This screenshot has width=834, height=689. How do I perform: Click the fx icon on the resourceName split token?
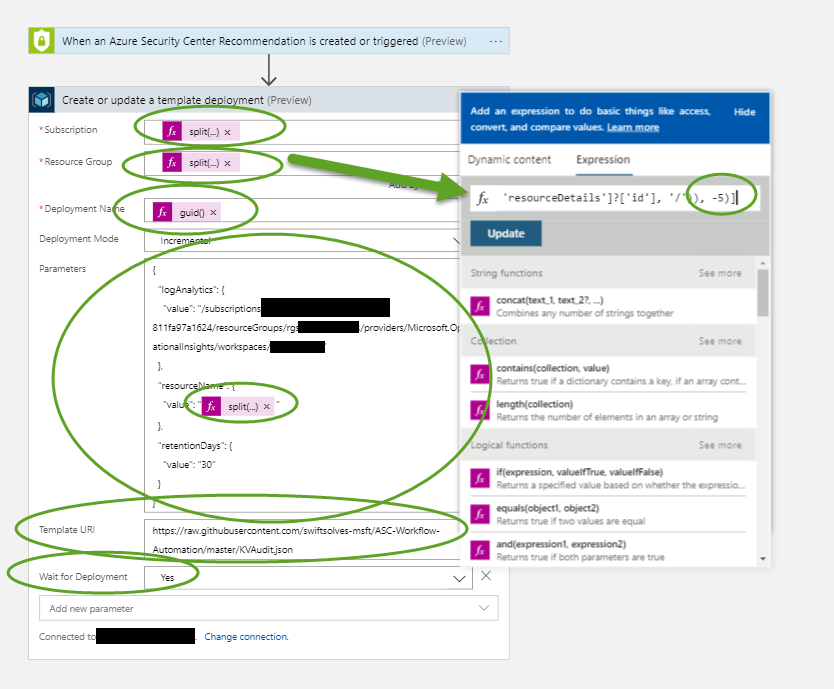click(211, 406)
